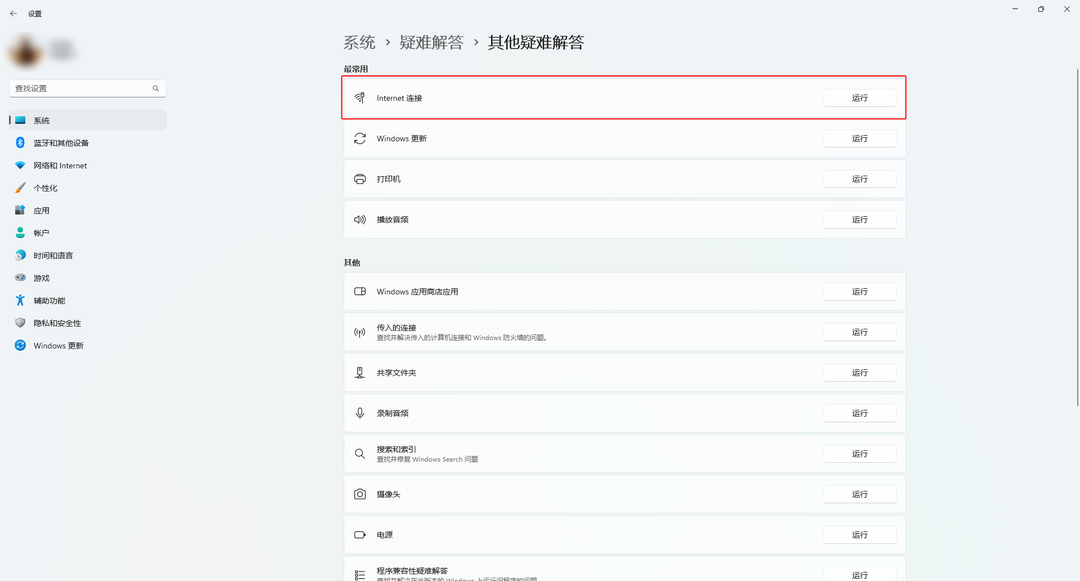
Task: Run the 传入的连接 troubleshooter
Action: (860, 332)
